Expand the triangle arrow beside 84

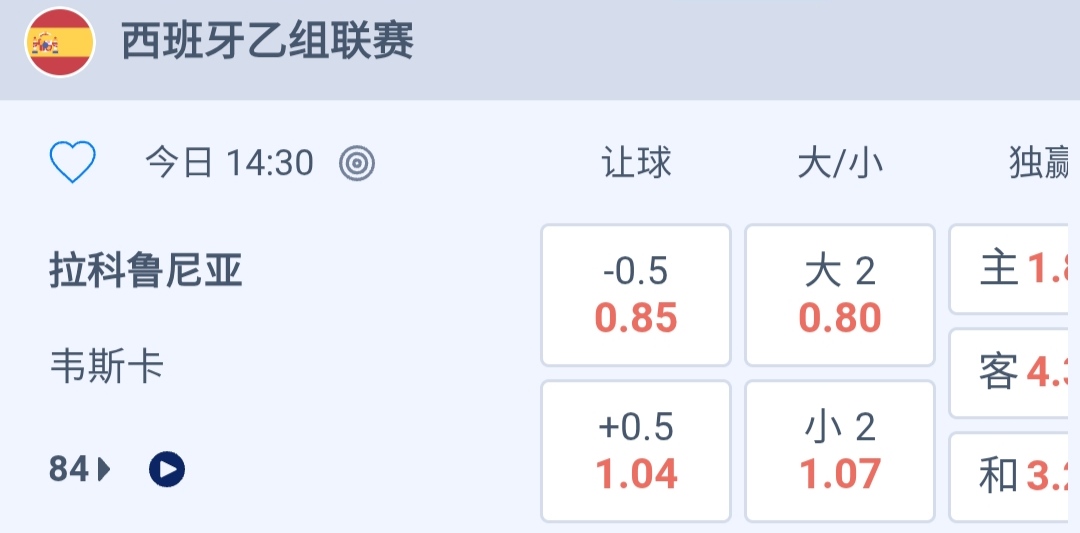(x=104, y=468)
